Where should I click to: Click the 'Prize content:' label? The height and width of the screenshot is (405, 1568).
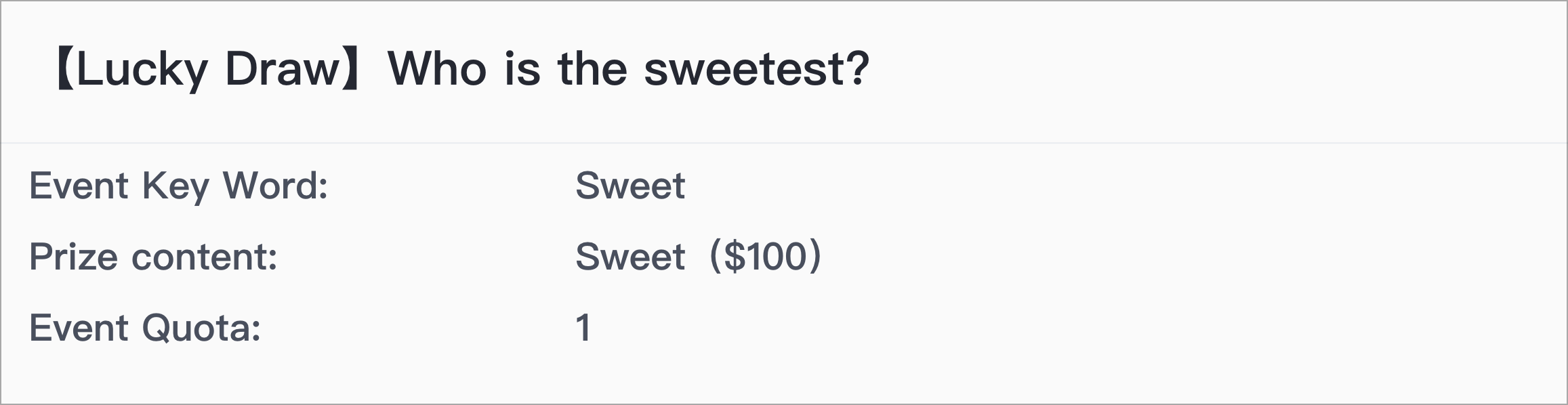coord(153,257)
